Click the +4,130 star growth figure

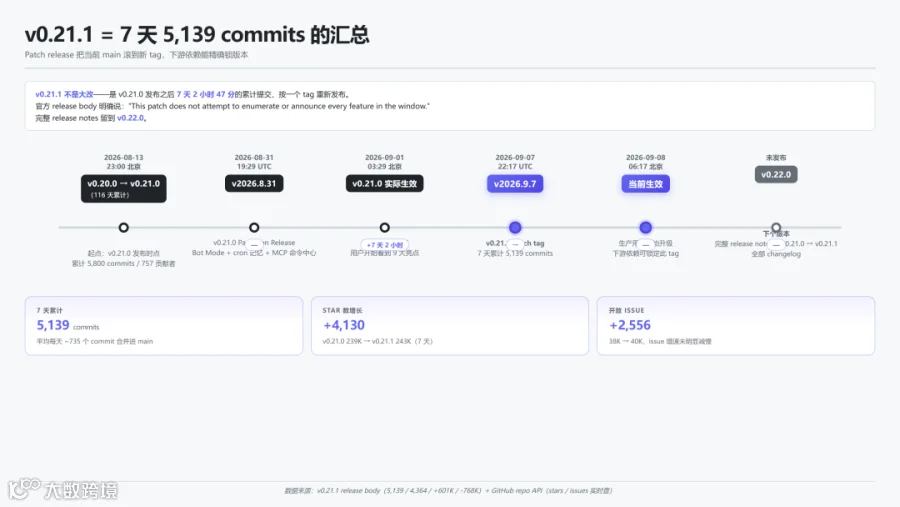[x=344, y=325]
